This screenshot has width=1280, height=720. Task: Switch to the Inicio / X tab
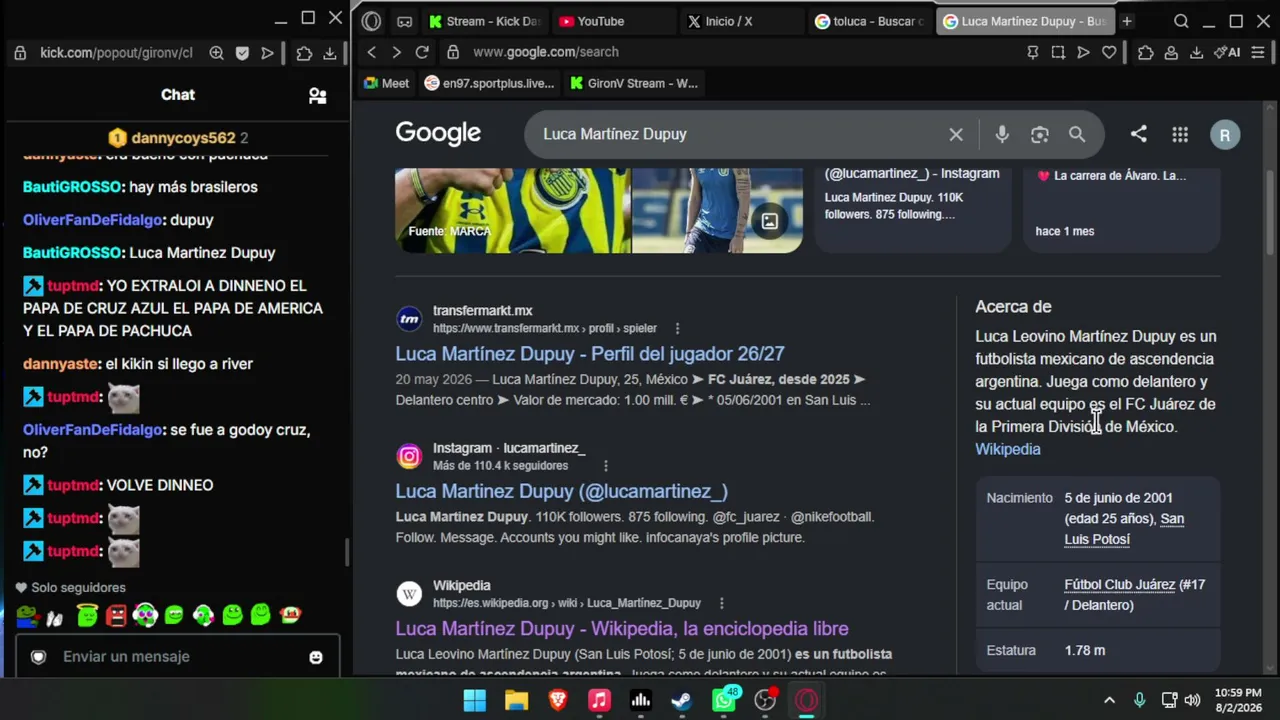(740, 21)
